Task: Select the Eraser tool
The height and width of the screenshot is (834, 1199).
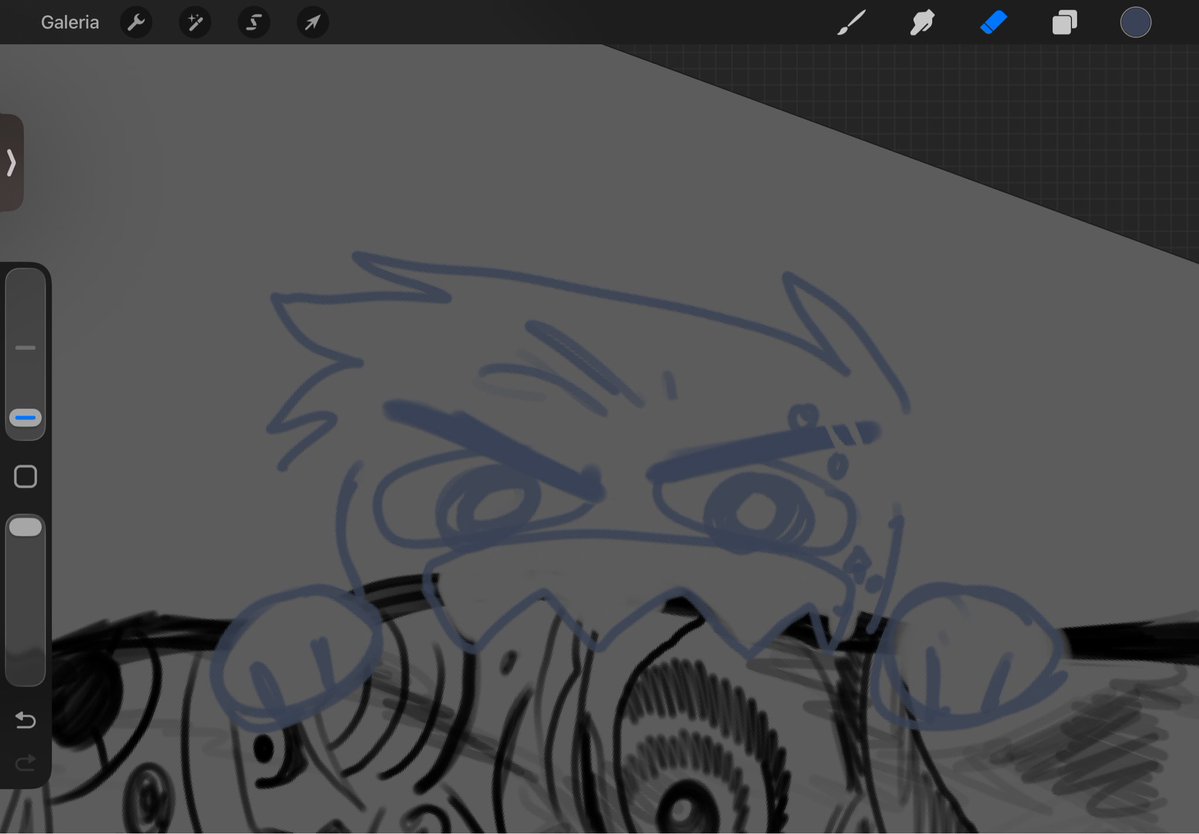Action: (x=993, y=22)
